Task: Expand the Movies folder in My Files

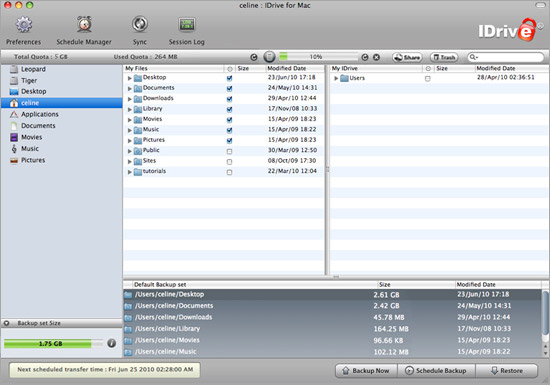Action: 129,120
